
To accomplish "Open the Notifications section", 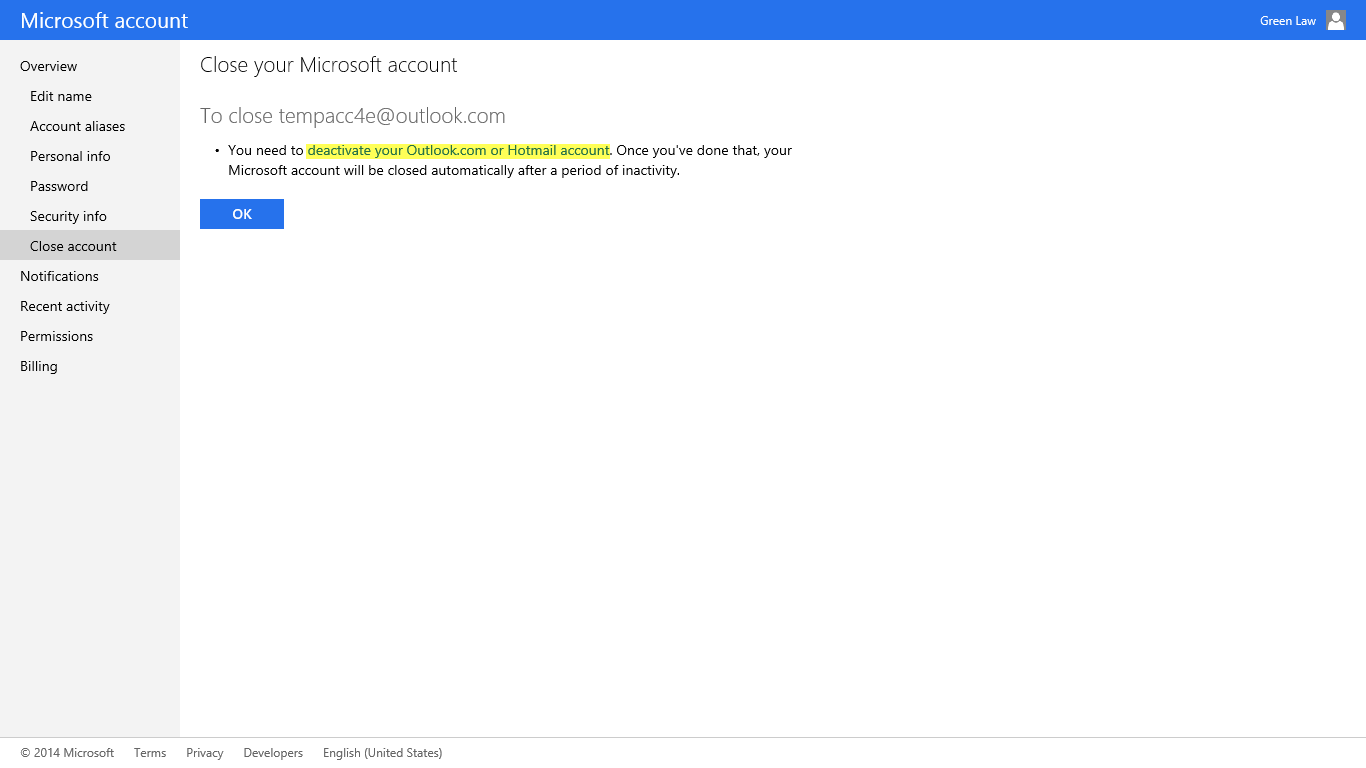I will pos(59,276).
